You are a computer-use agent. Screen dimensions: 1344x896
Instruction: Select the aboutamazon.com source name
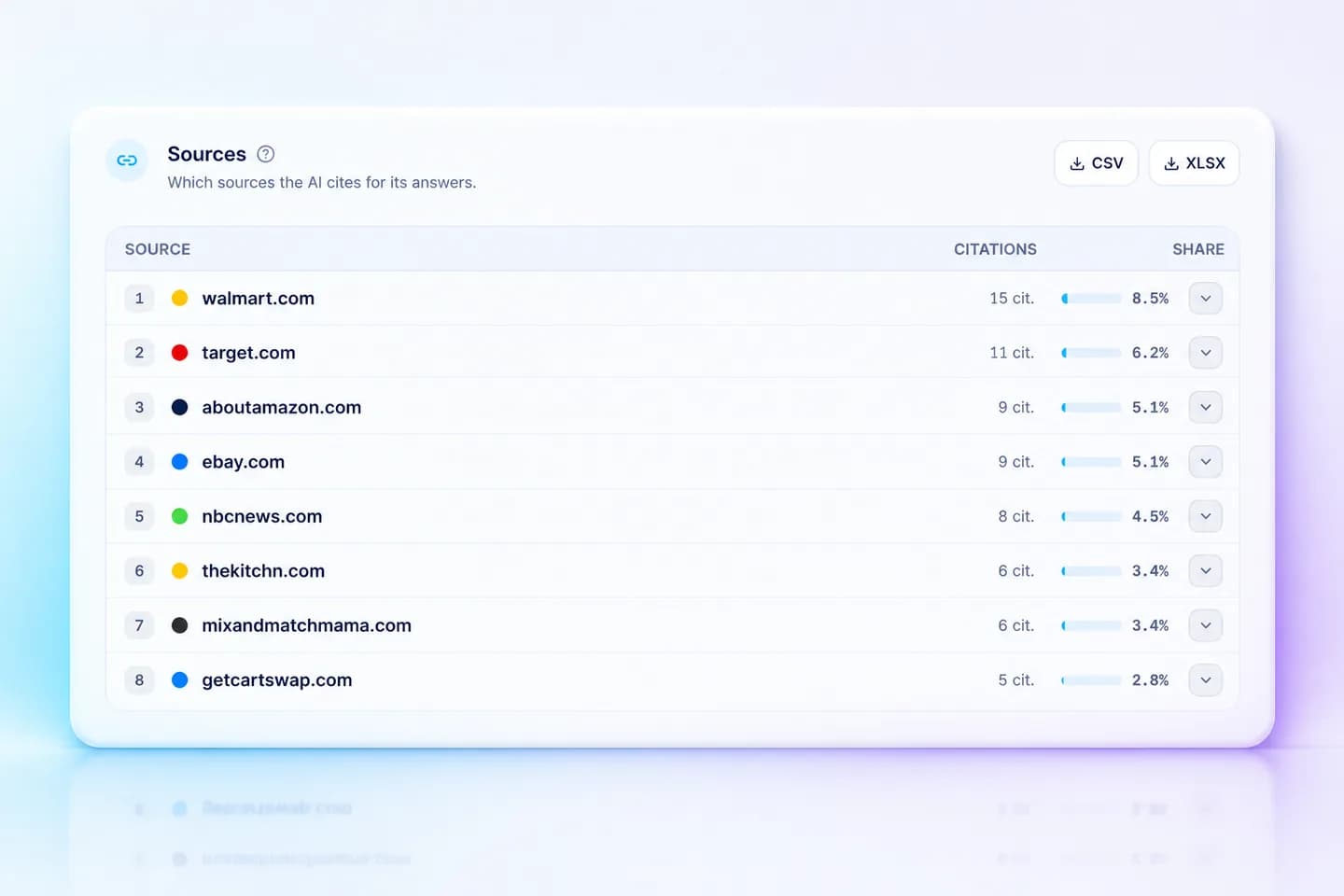click(282, 407)
